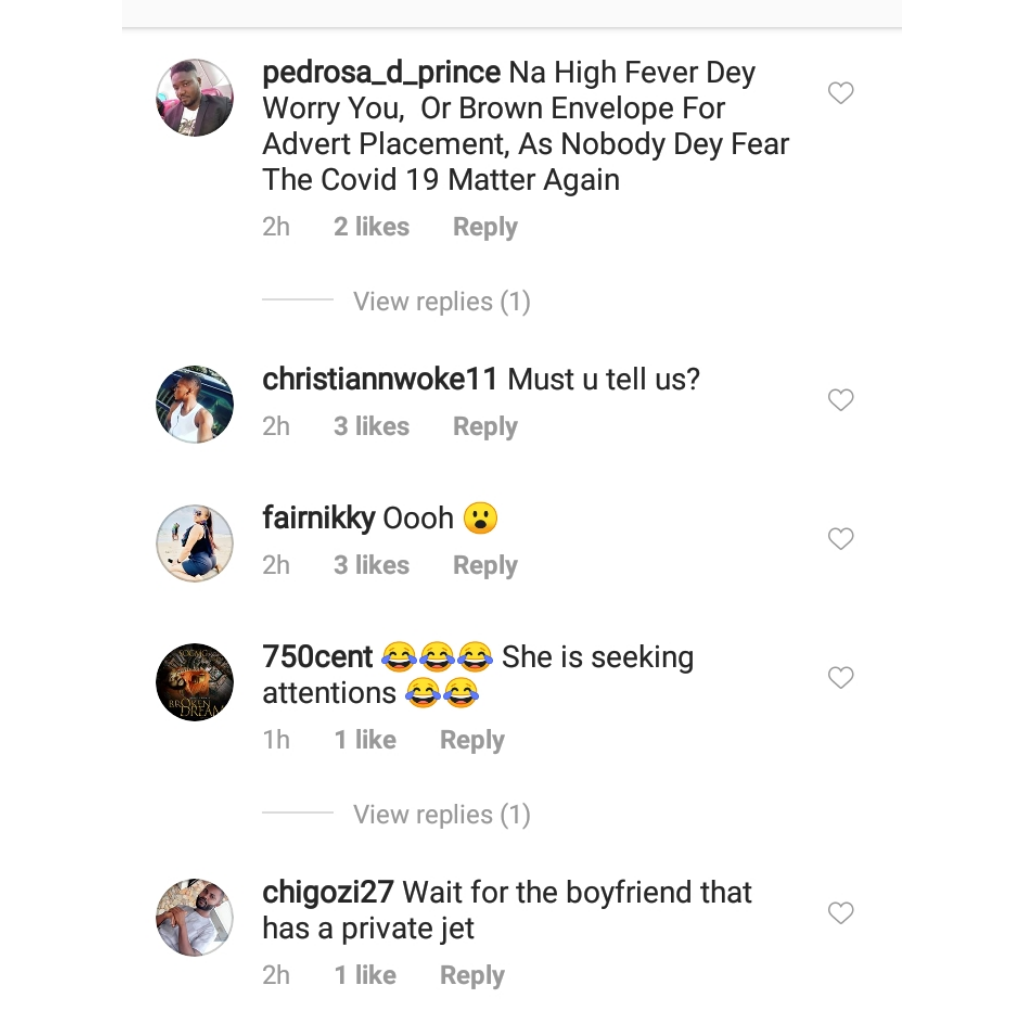
Task: Tap heart on christiannwoke11's comment
Action: 841,400
